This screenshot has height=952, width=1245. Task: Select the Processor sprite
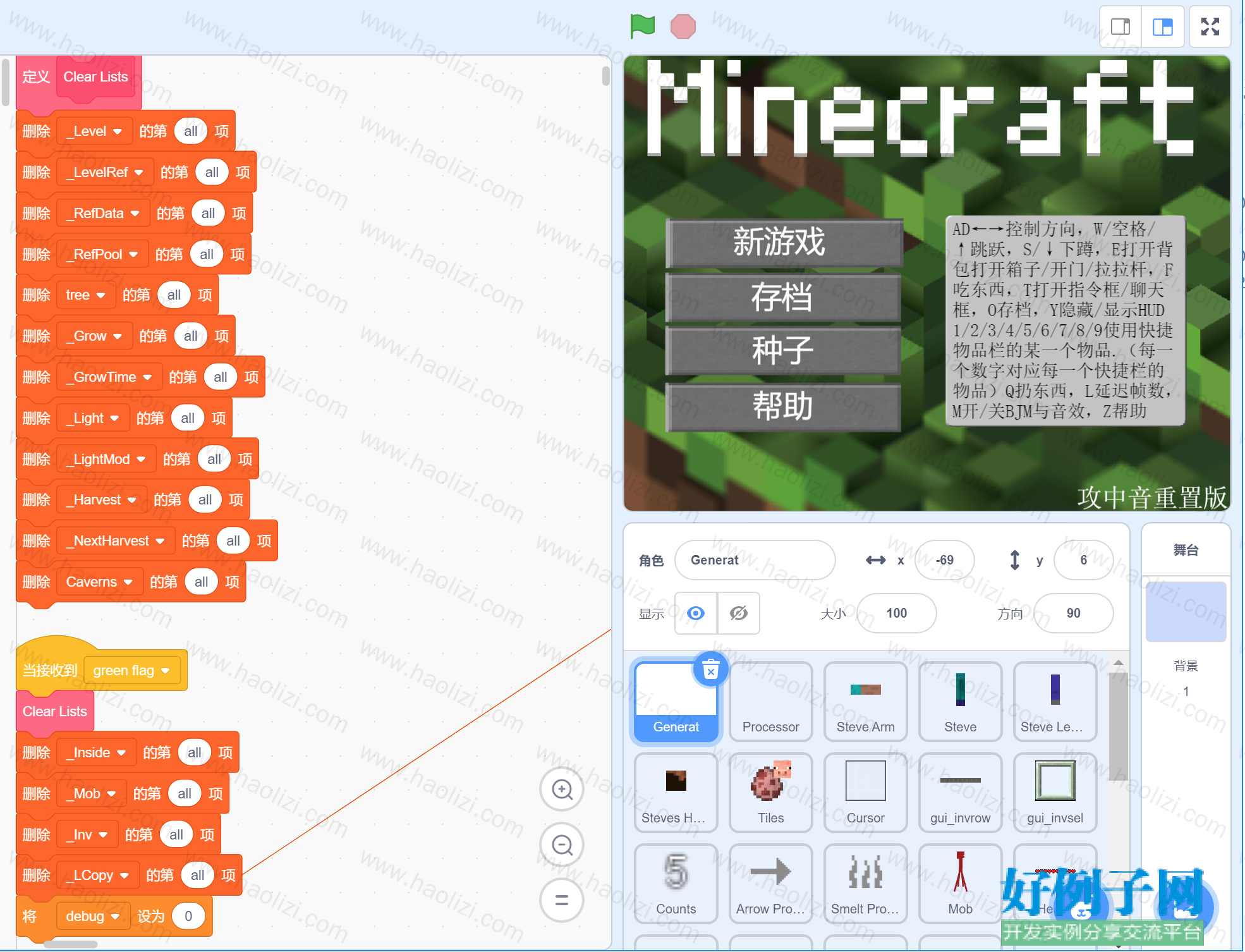click(x=770, y=702)
